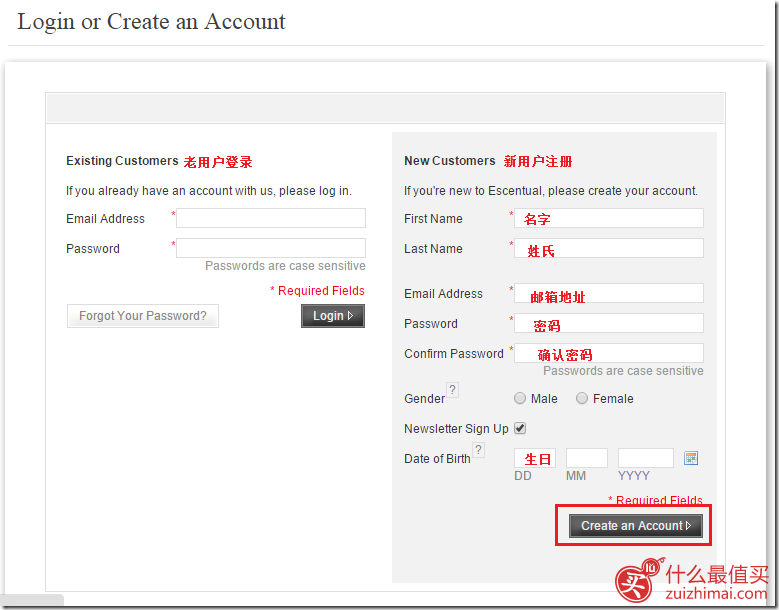Screen dimensions: 779x610
Task: Click the Confirm Password input field
Action: coord(609,353)
